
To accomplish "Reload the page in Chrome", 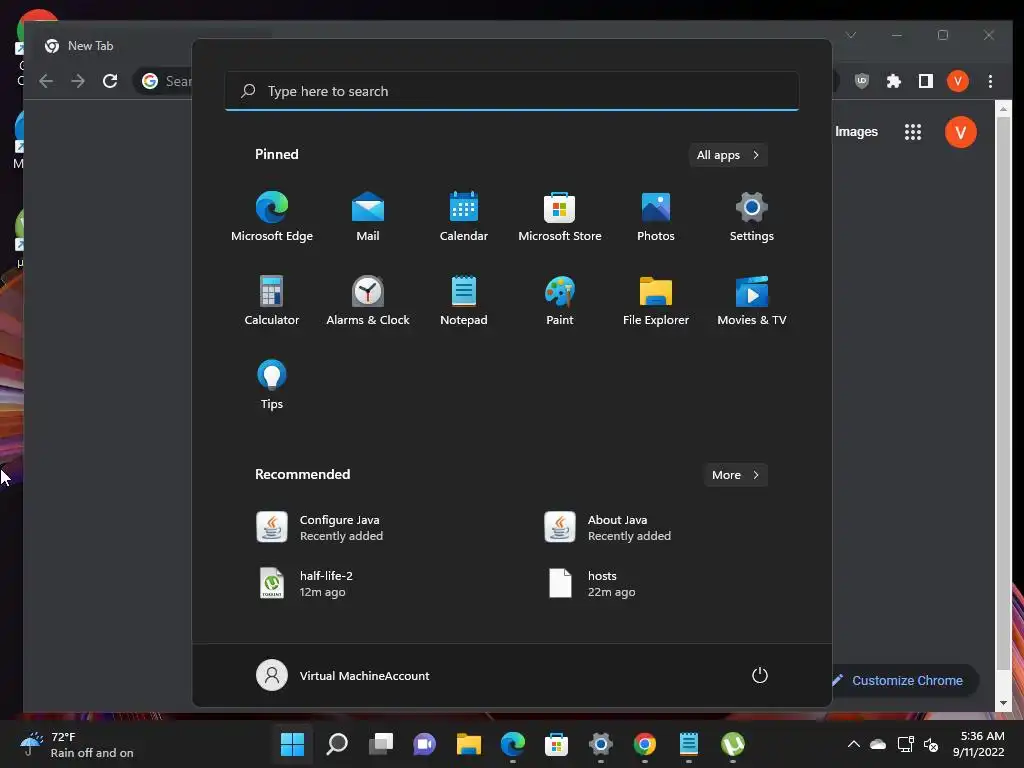I will click(110, 81).
